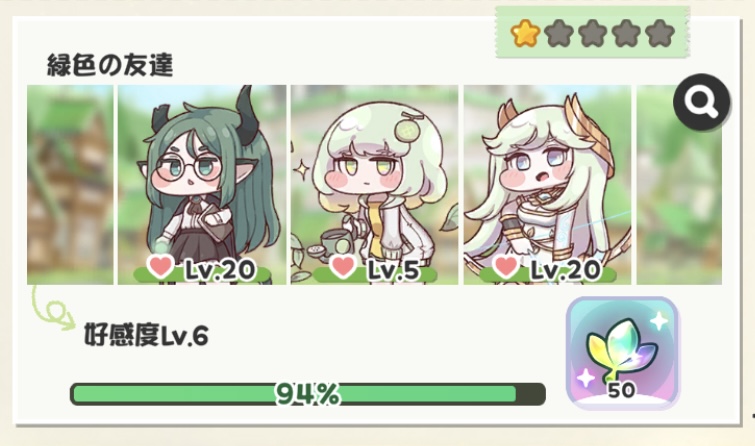Click the 50 count on reward
Viewport: 755px width, 446px height.
[x=622, y=390]
